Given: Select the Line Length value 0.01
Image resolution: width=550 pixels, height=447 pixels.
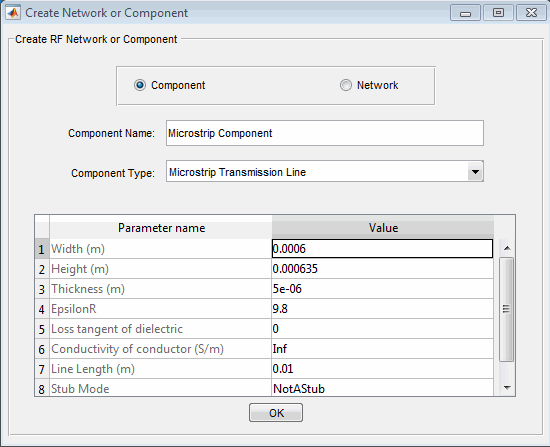Looking at the screenshot, I should [x=382, y=369].
